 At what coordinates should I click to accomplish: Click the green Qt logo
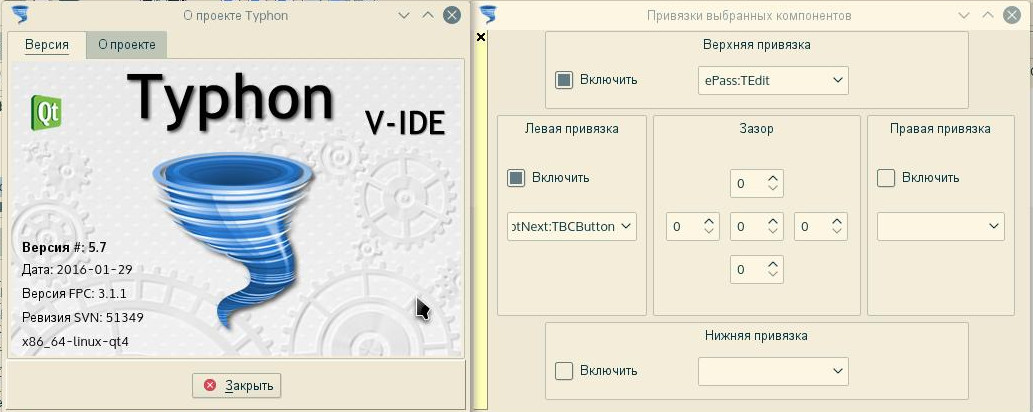(46, 109)
